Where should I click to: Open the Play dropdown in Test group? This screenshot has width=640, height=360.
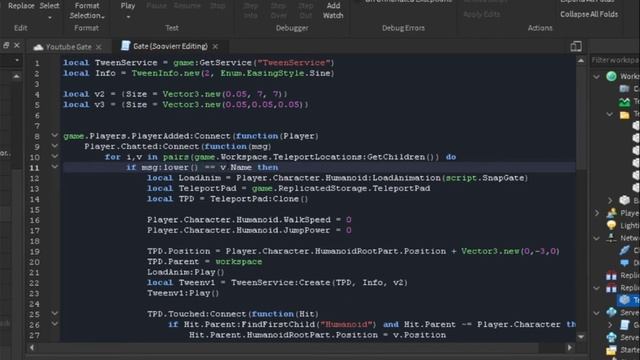[x=128, y=11]
